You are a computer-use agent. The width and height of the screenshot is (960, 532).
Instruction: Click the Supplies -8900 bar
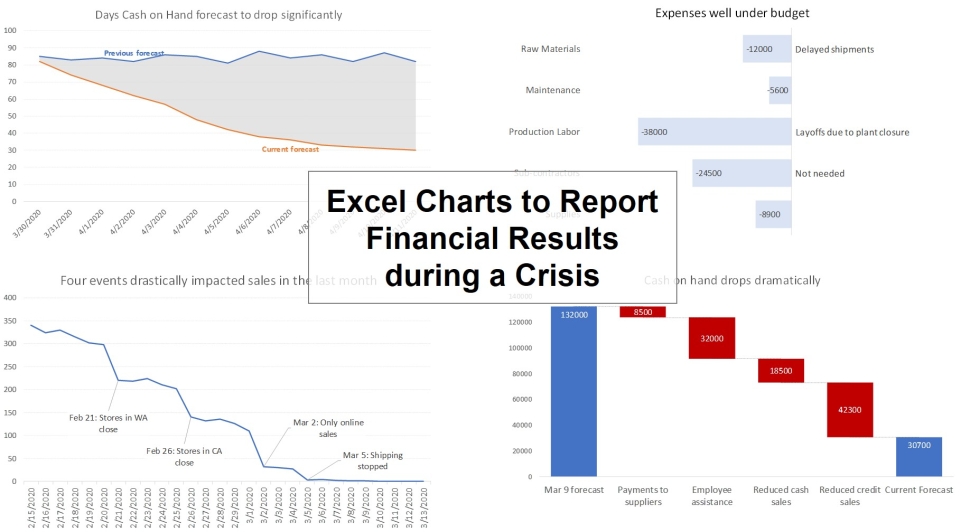coord(773,214)
